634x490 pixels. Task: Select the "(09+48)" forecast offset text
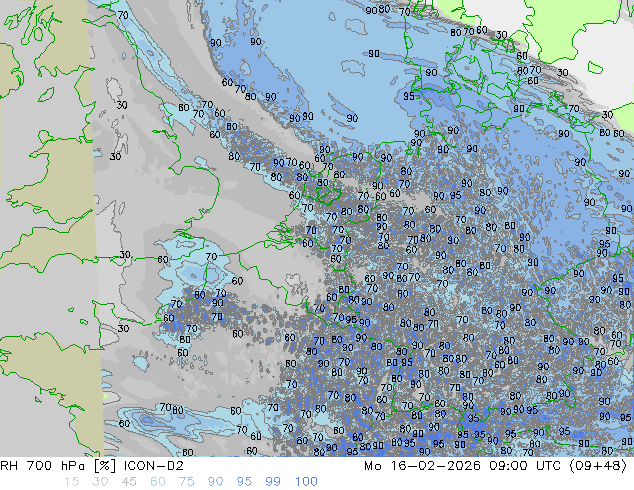[x=597, y=466]
